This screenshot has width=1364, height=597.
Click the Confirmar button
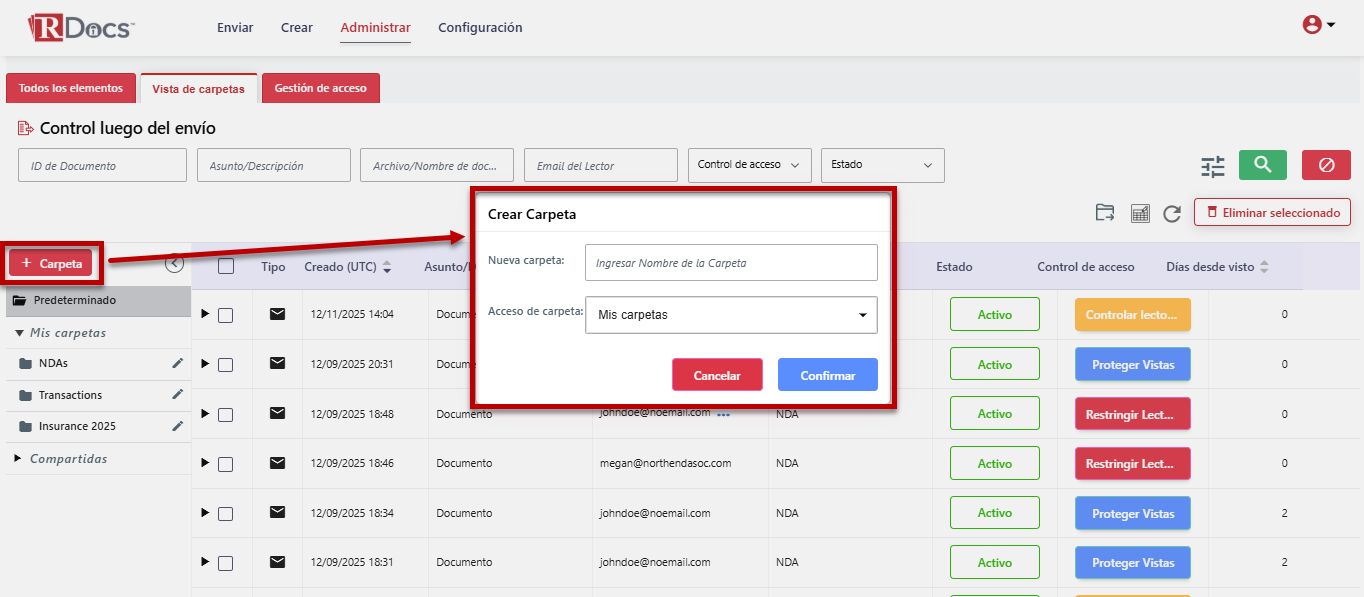tap(827, 375)
